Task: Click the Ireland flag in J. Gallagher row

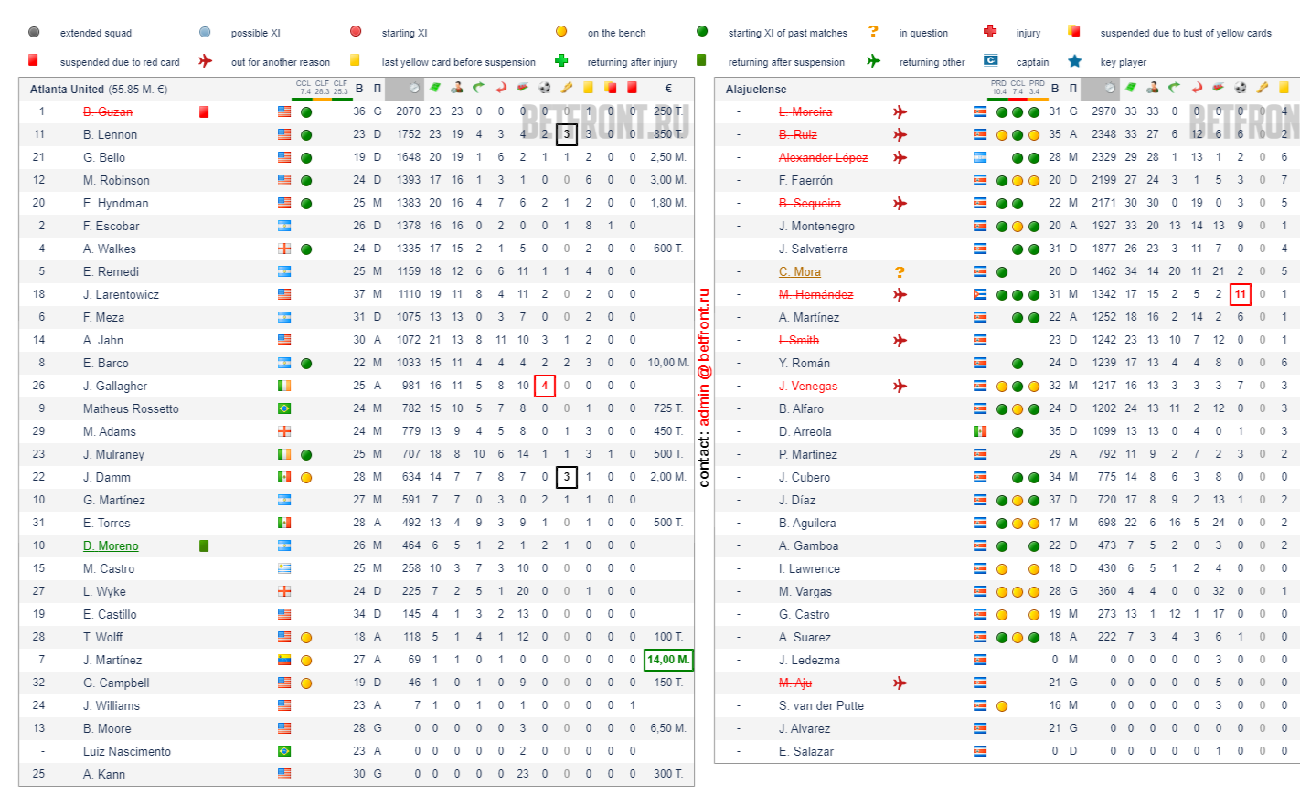Action: [x=284, y=386]
